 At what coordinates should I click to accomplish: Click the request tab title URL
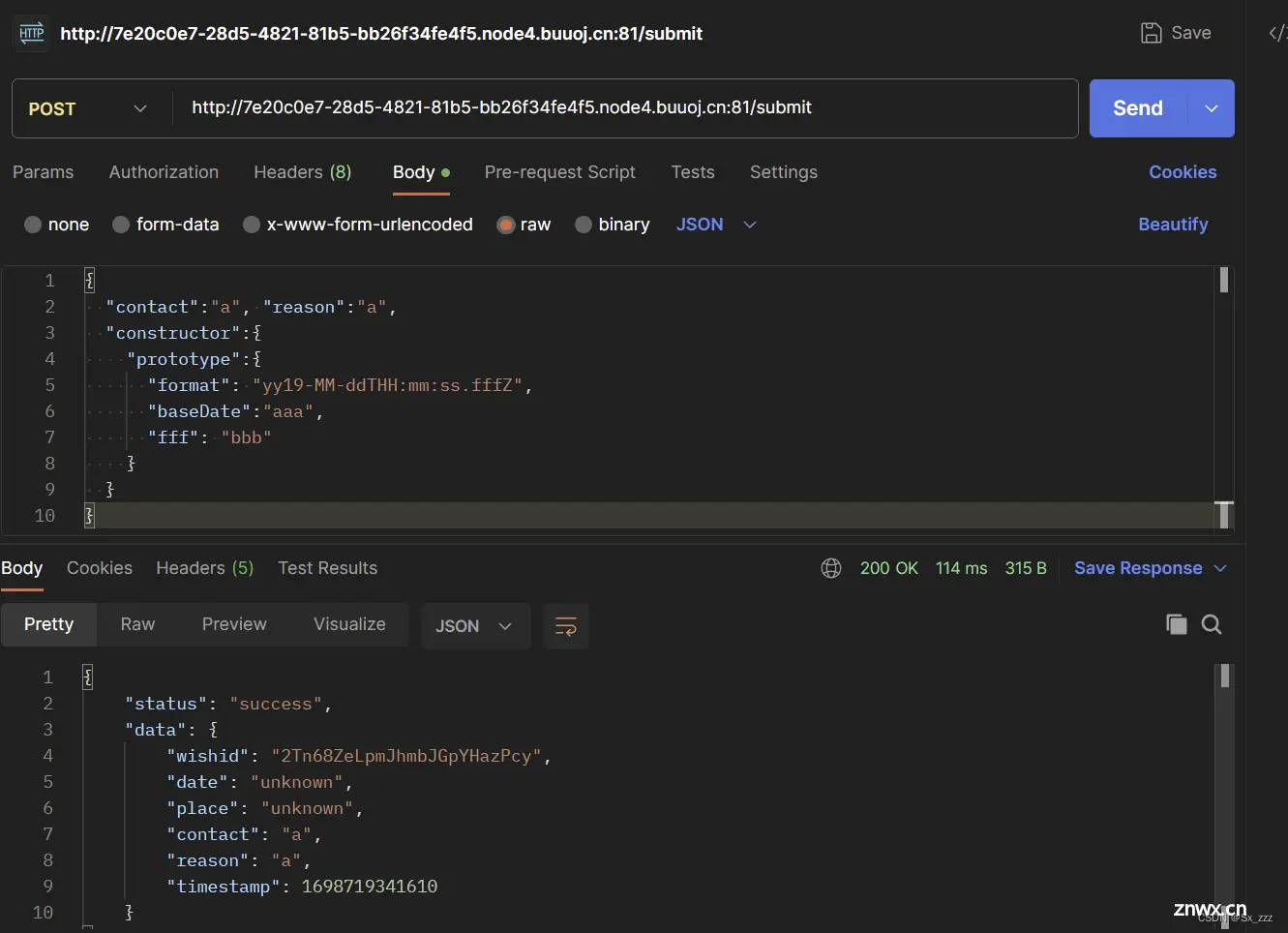point(381,34)
